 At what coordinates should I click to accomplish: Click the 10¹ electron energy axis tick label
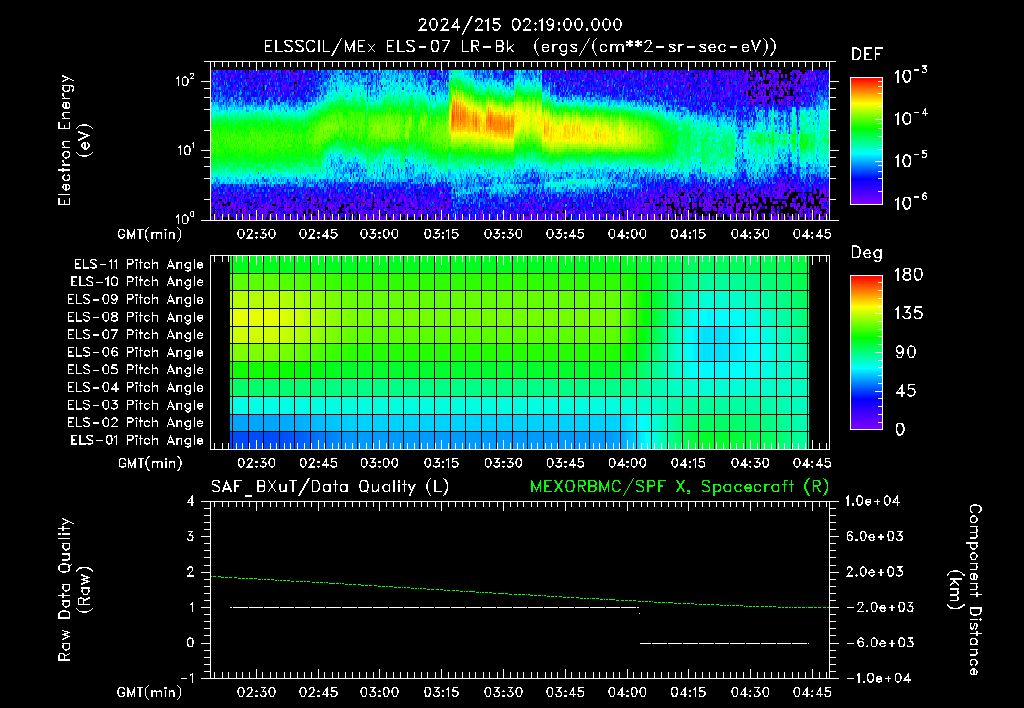tap(185, 150)
